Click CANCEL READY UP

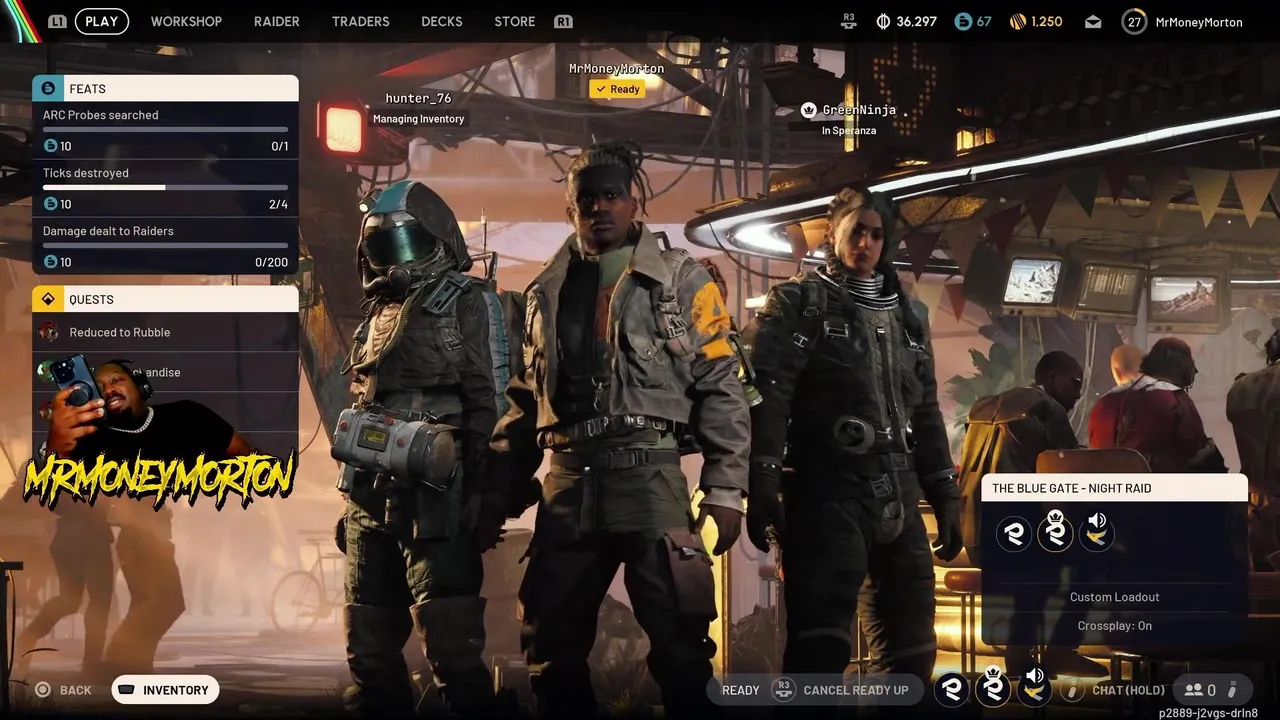[856, 690]
